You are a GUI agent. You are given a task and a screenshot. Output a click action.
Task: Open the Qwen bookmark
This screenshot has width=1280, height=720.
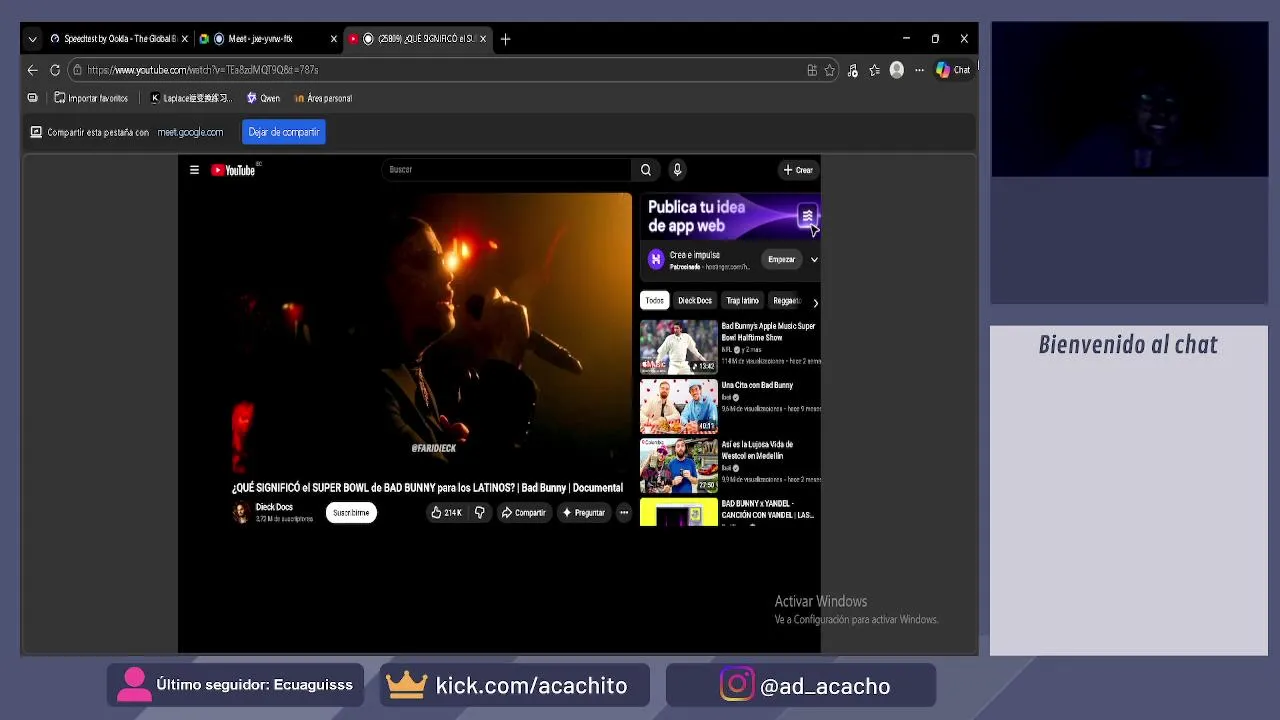[263, 99]
